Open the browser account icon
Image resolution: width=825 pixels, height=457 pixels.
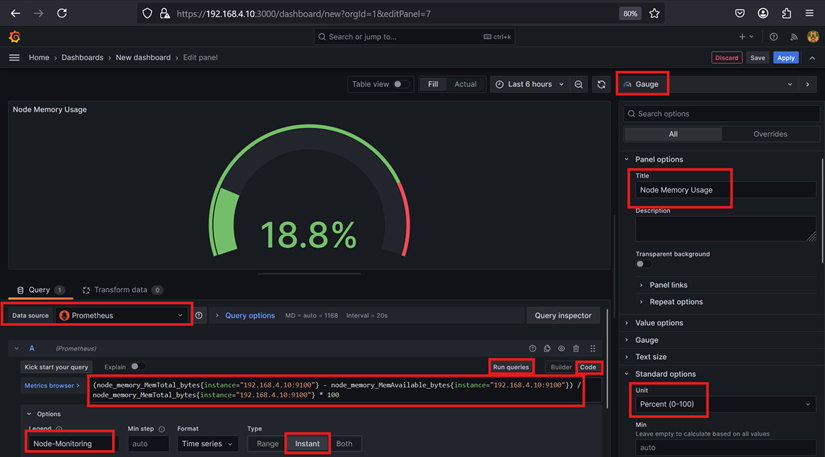pos(763,14)
